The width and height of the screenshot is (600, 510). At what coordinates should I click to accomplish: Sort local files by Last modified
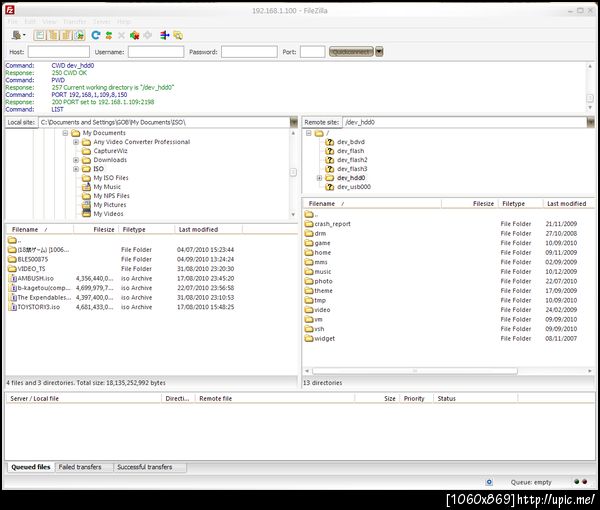click(x=209, y=230)
